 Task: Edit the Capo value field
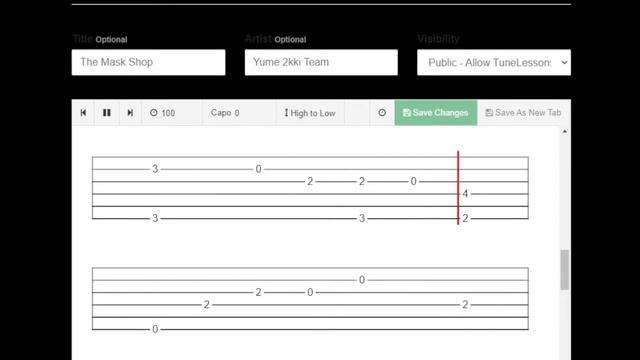(237, 113)
